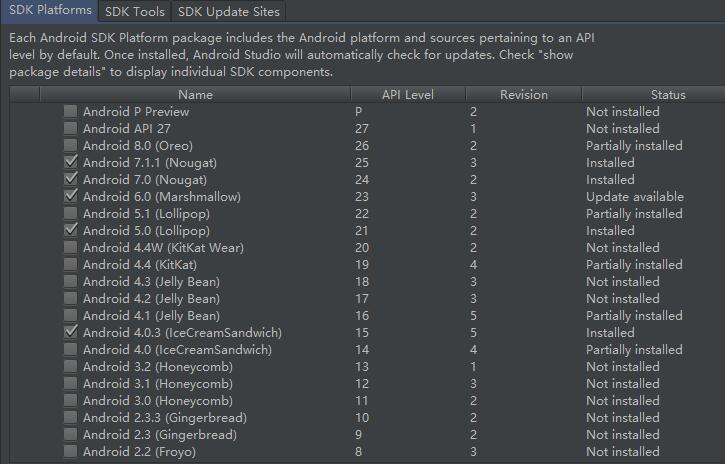
Task: Select the Android 4.2 (Jelly Bean) row label
Action: pyautogui.click(x=151, y=299)
